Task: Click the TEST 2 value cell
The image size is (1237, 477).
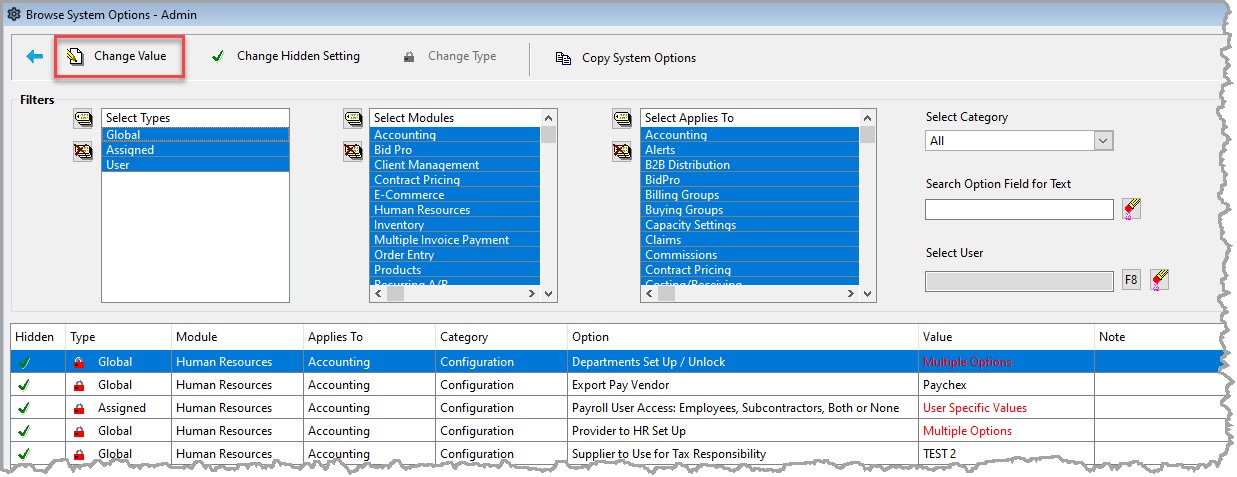Action: click(x=1006, y=454)
